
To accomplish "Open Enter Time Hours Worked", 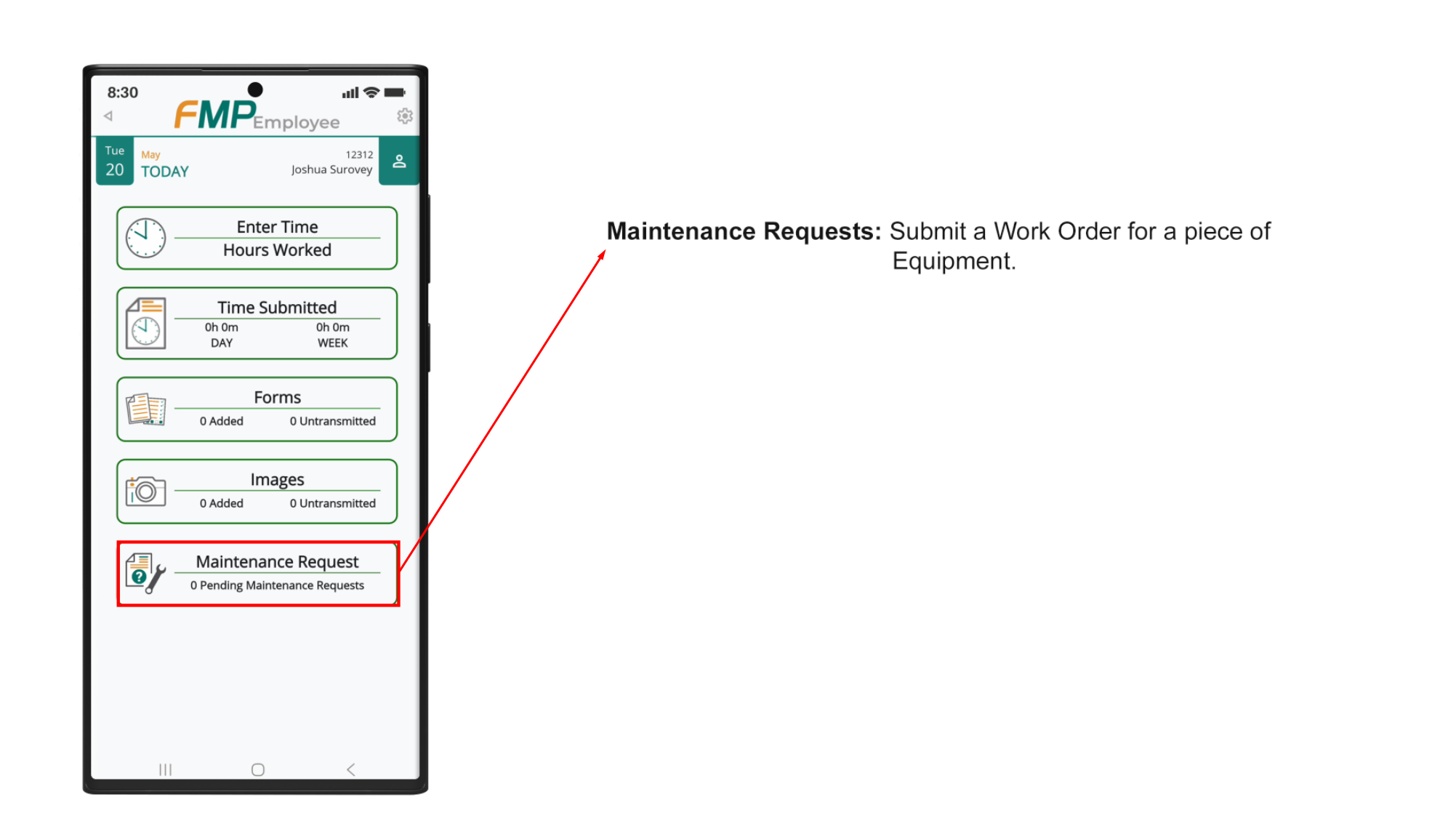I will (277, 239).
